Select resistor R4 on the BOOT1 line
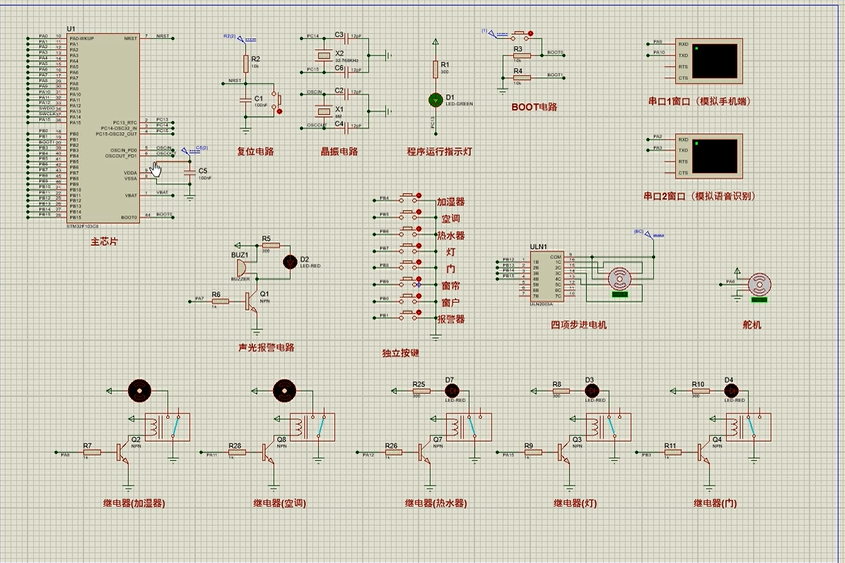 tap(521, 78)
